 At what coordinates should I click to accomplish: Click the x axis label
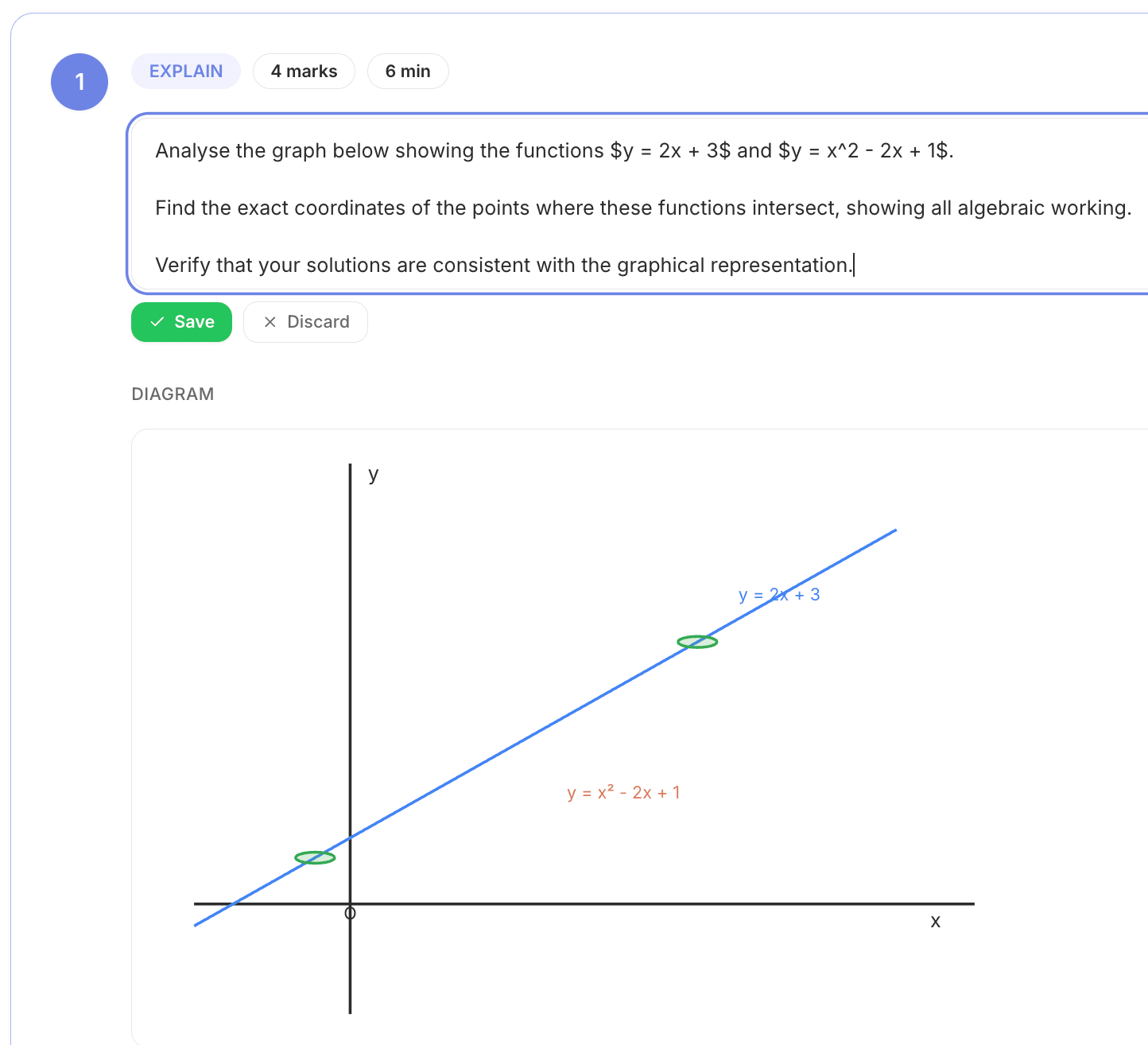(935, 922)
